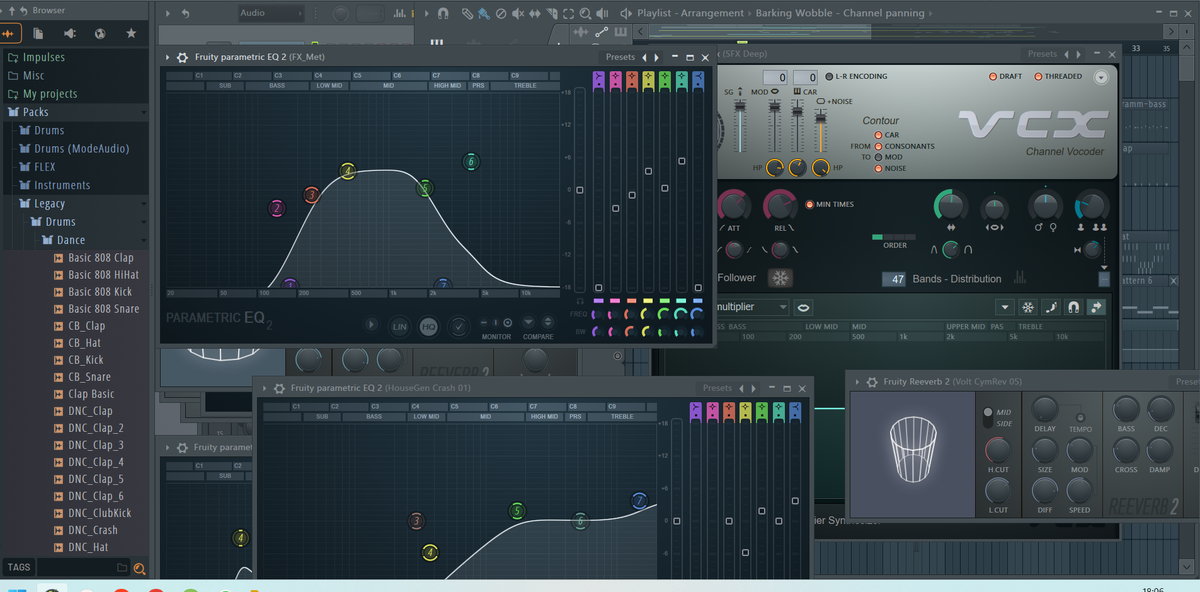Toggle Contour NOISE radio light
This screenshot has height=592, width=1200.
[x=879, y=168]
